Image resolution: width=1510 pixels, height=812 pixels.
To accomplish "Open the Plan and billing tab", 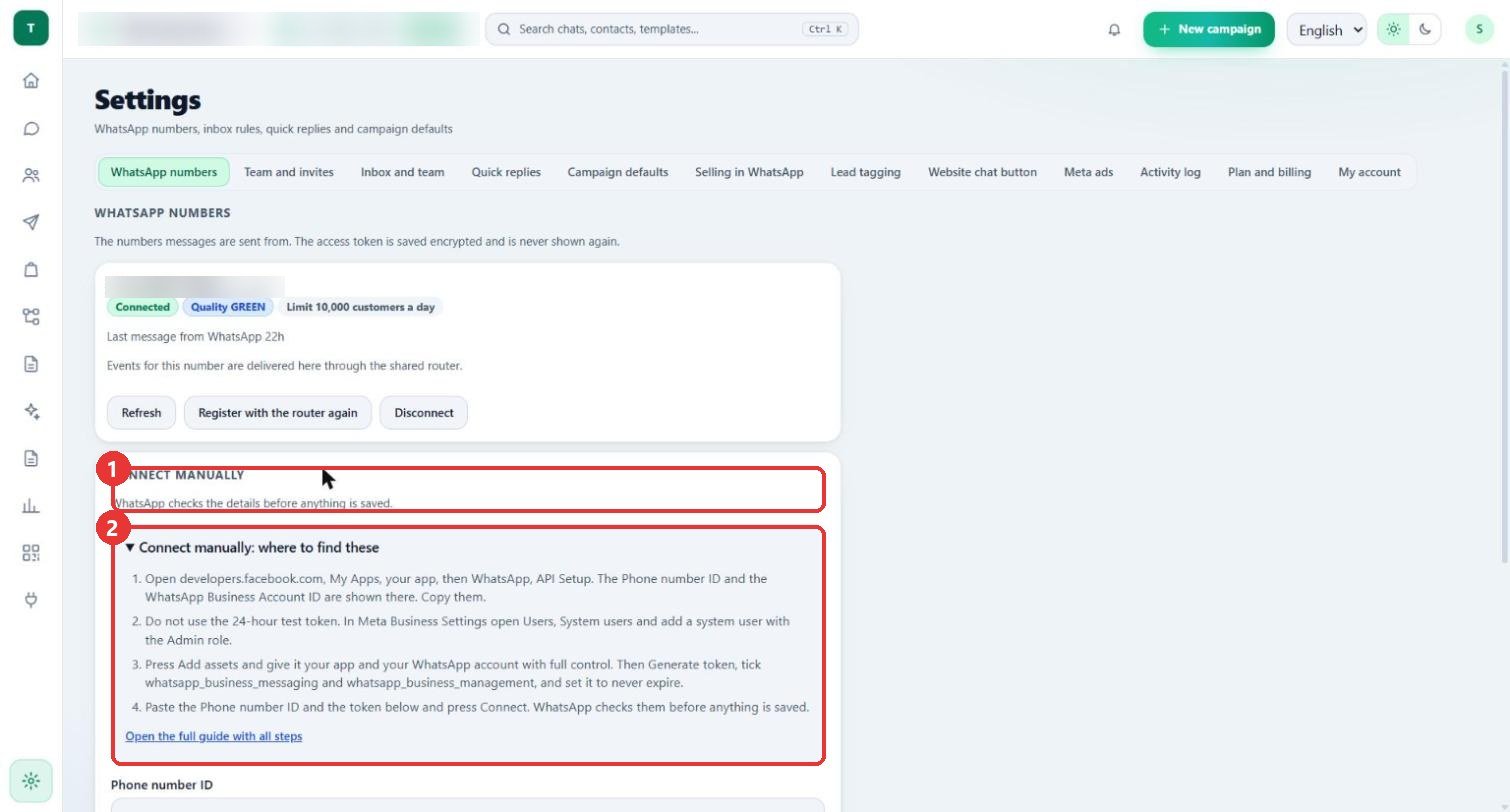I will 1269,172.
